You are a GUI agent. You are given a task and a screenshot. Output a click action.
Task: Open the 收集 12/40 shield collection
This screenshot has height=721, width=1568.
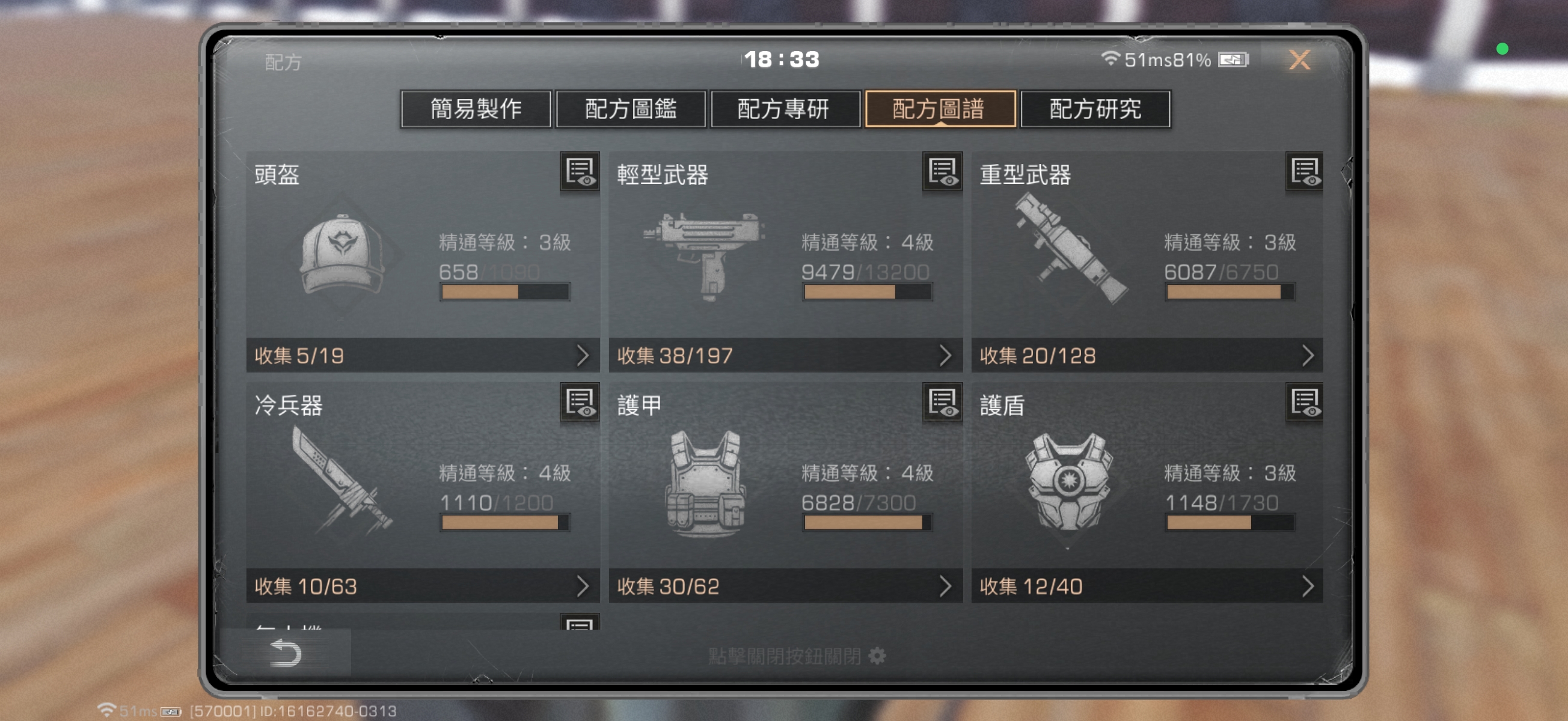coord(1147,586)
